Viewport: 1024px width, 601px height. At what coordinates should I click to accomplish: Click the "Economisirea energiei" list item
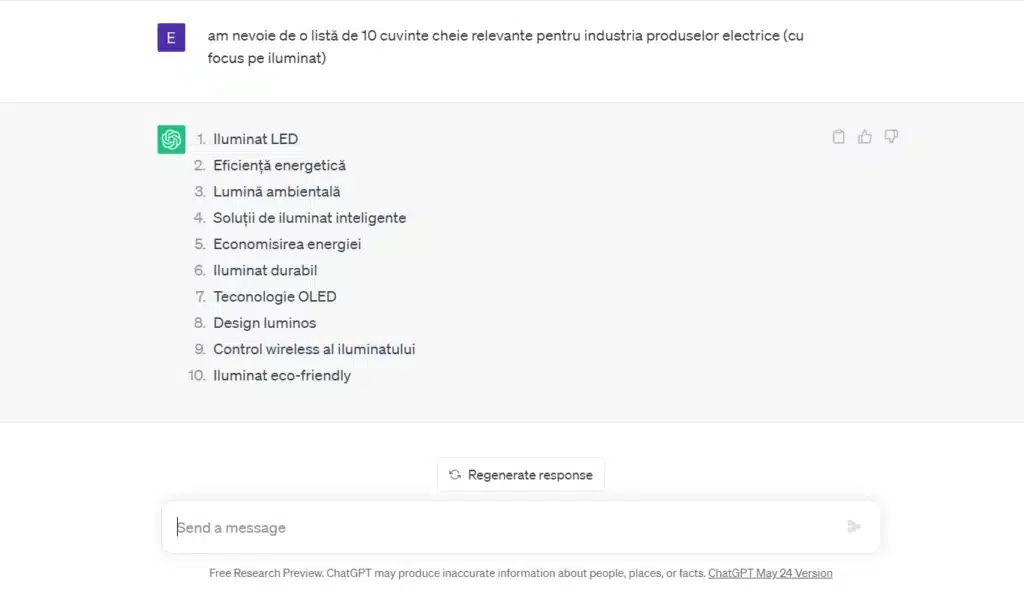click(x=287, y=244)
